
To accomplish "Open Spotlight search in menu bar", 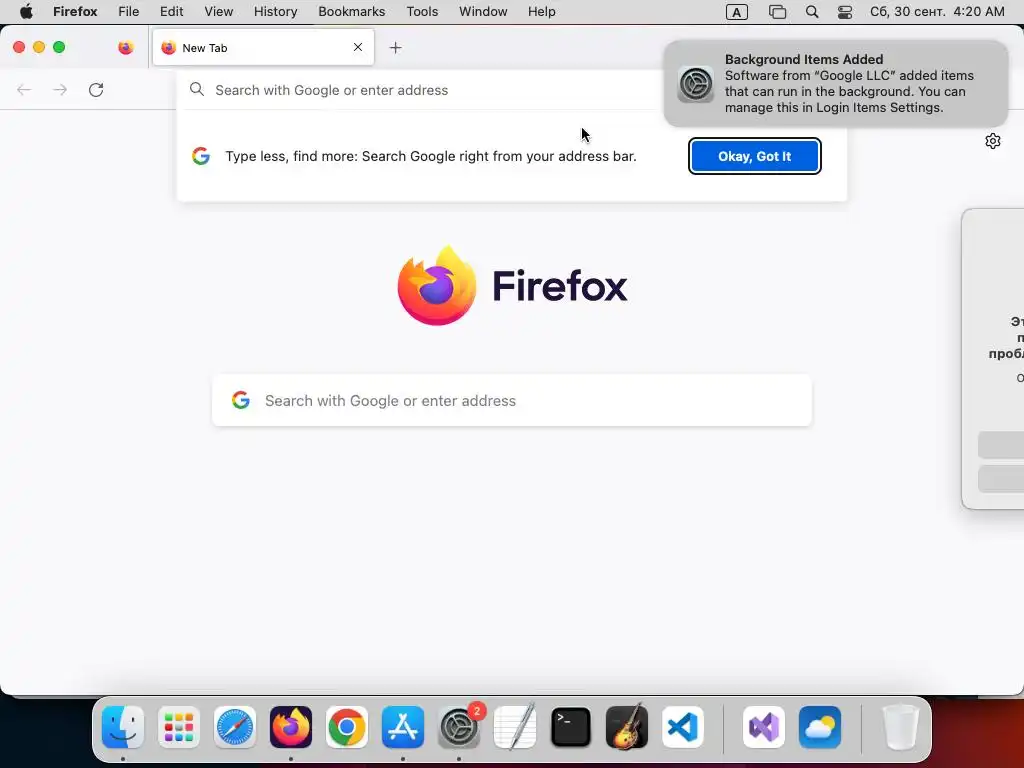I will (x=812, y=12).
